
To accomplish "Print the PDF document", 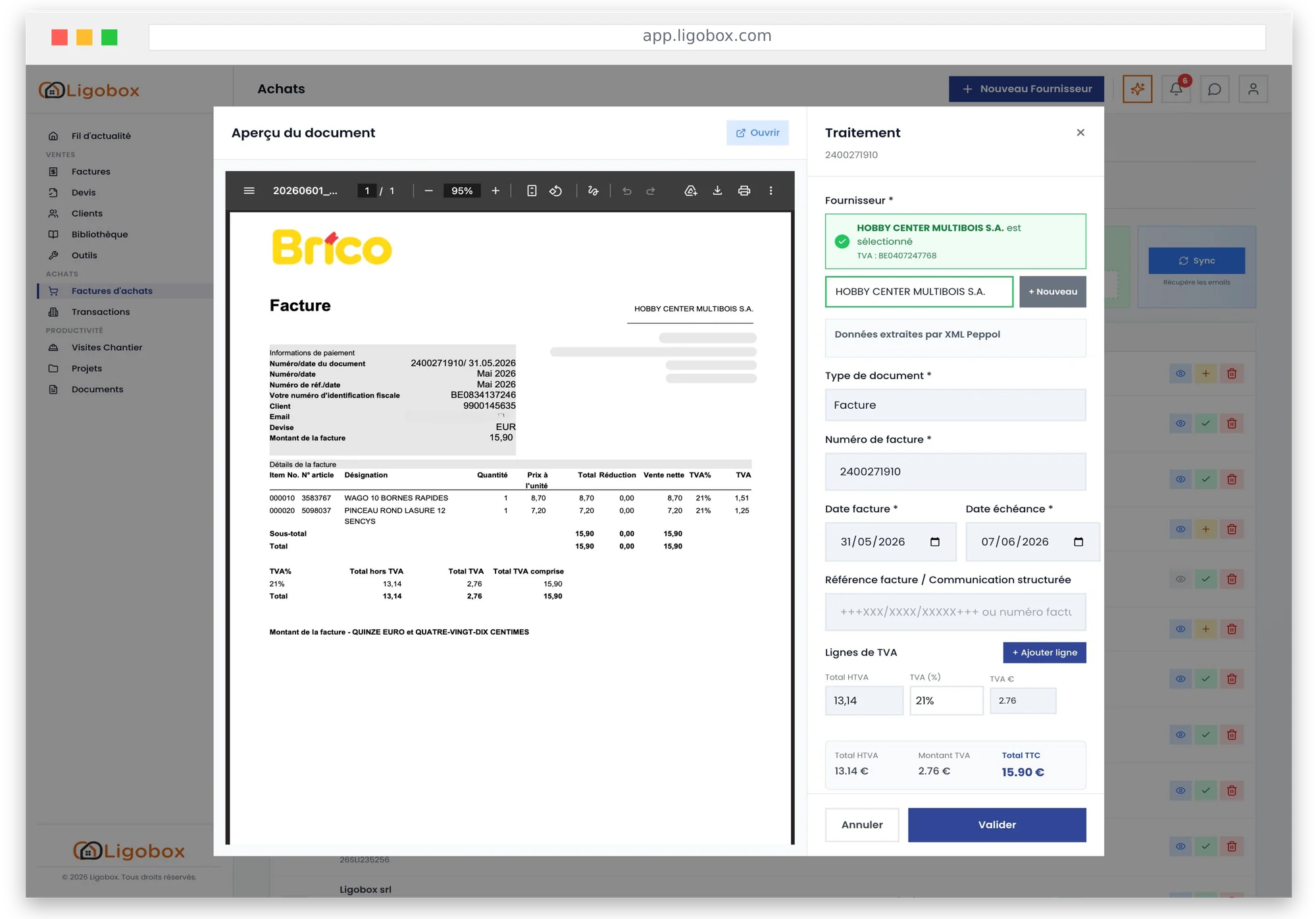I will [744, 191].
